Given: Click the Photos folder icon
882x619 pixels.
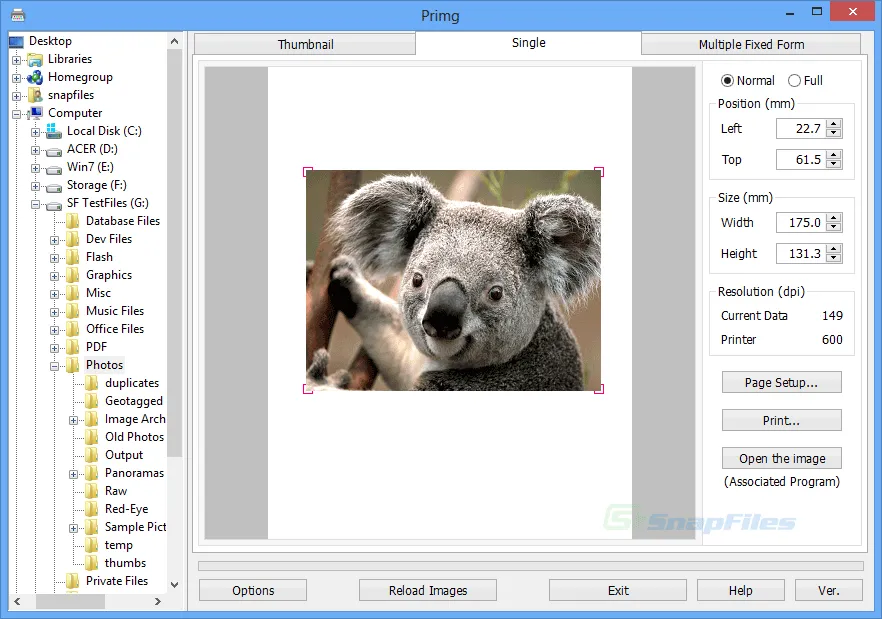Looking at the screenshot, I should [x=73, y=365].
